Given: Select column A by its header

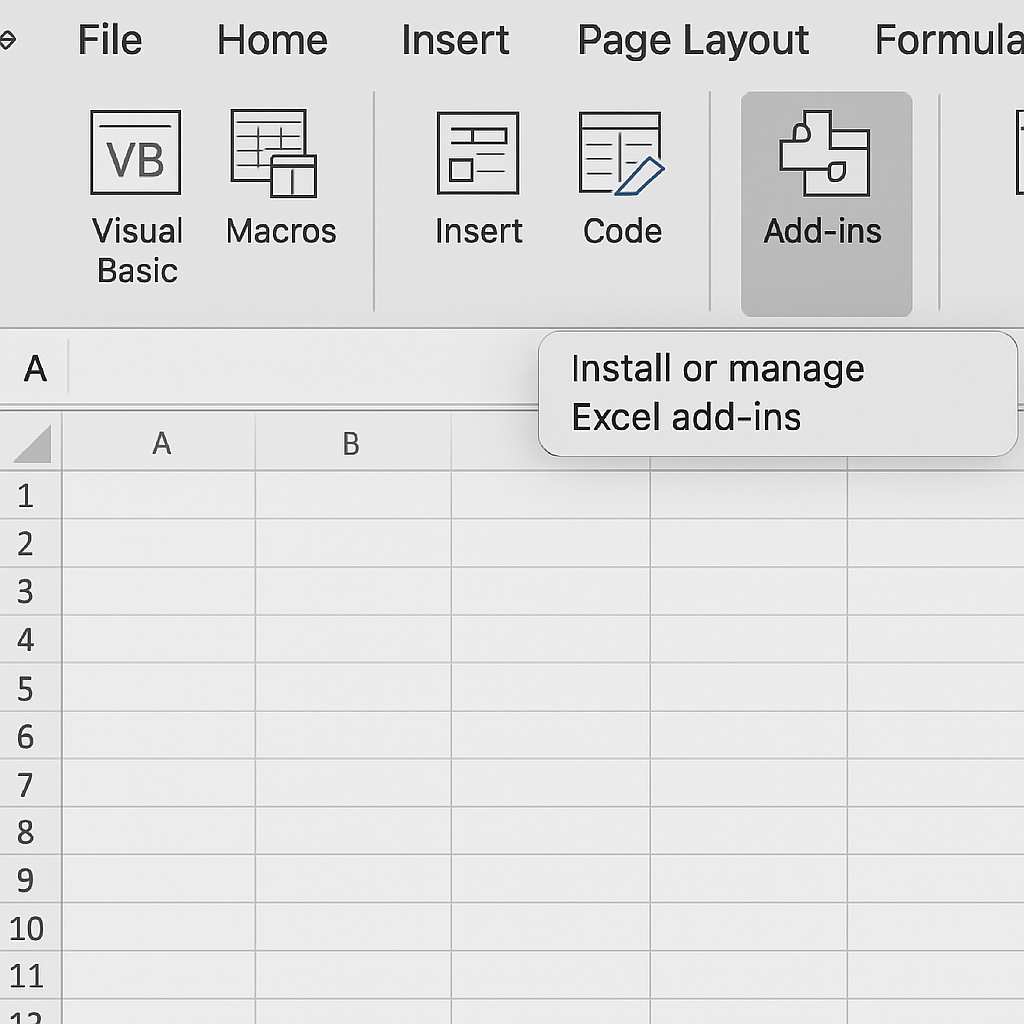Looking at the screenshot, I should 159,443.
